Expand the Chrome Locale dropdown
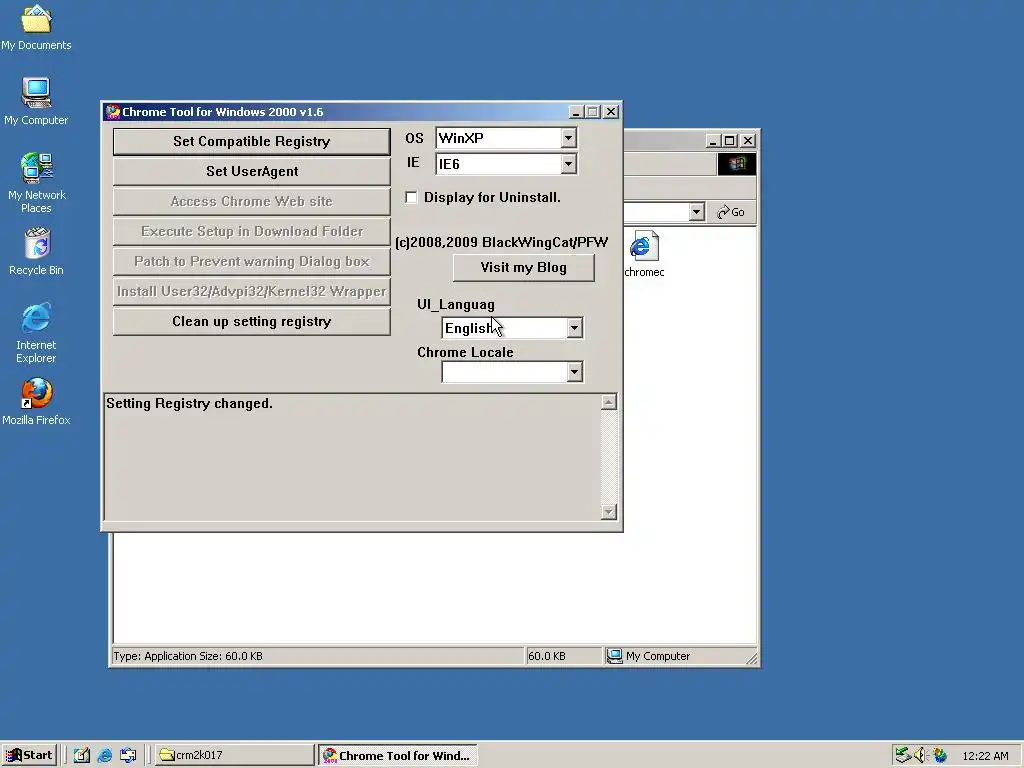 [574, 372]
